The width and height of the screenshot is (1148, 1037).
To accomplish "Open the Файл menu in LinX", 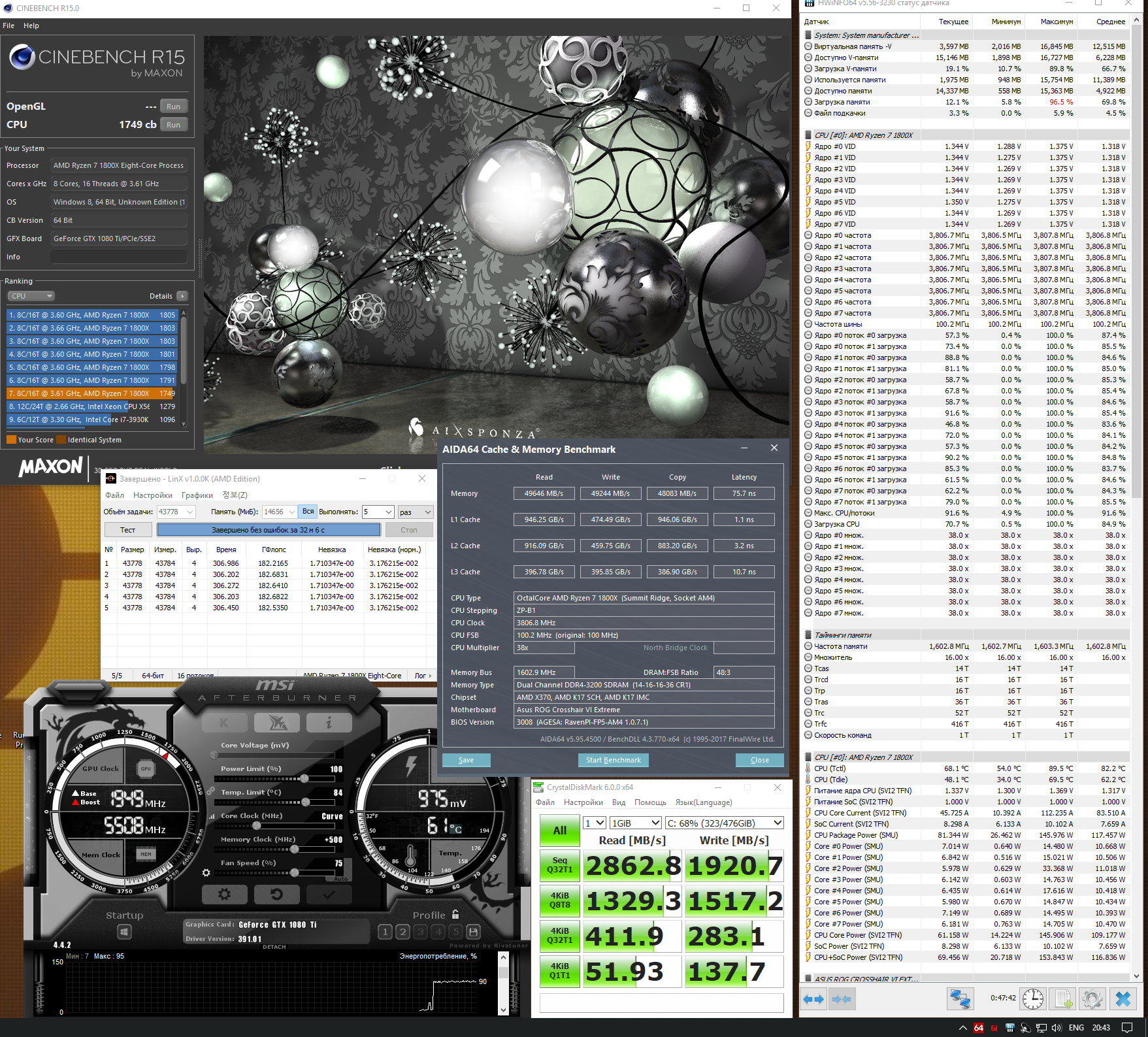I will [115, 495].
